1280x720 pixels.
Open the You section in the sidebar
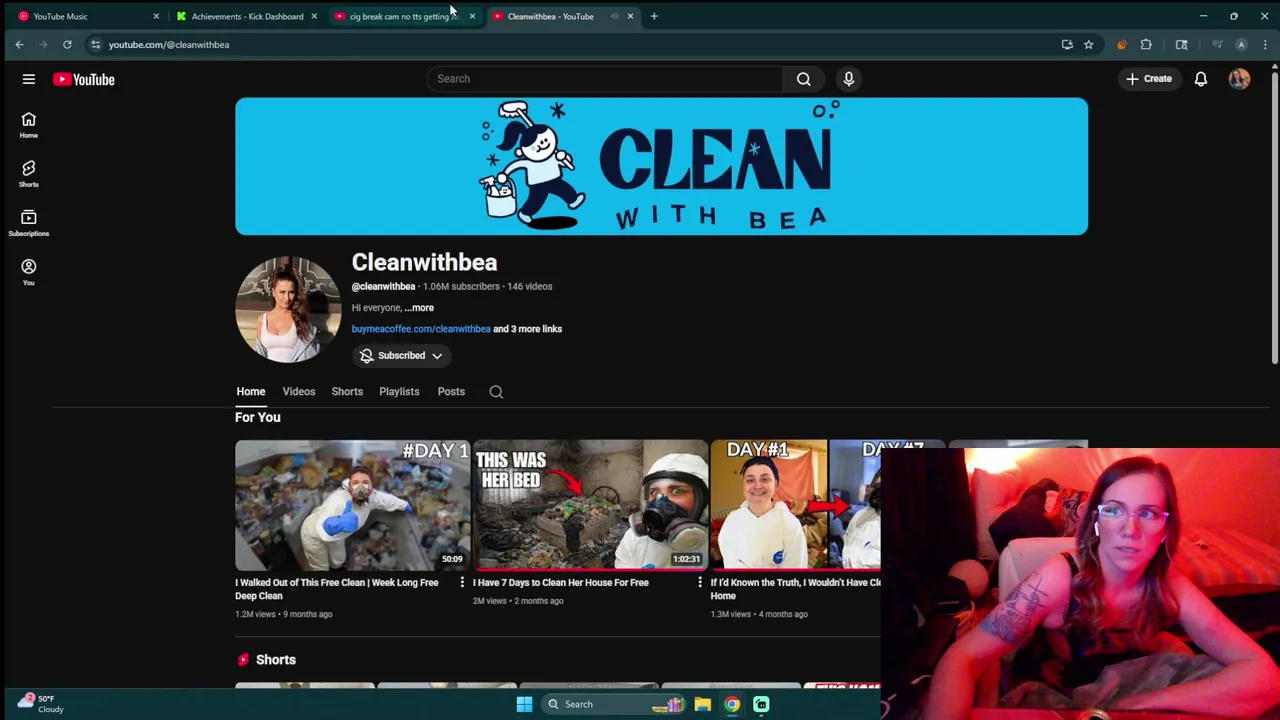(x=28, y=272)
